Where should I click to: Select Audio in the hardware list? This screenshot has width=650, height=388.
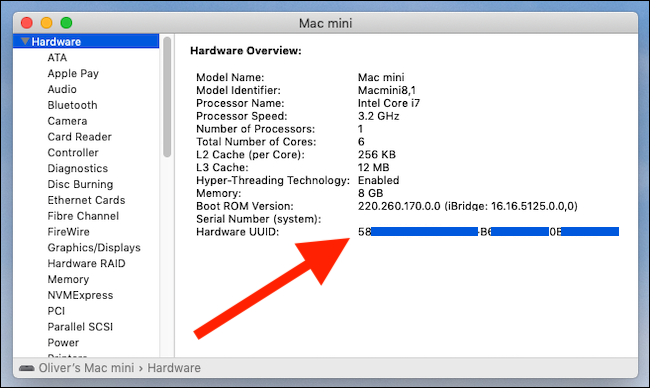[62, 89]
